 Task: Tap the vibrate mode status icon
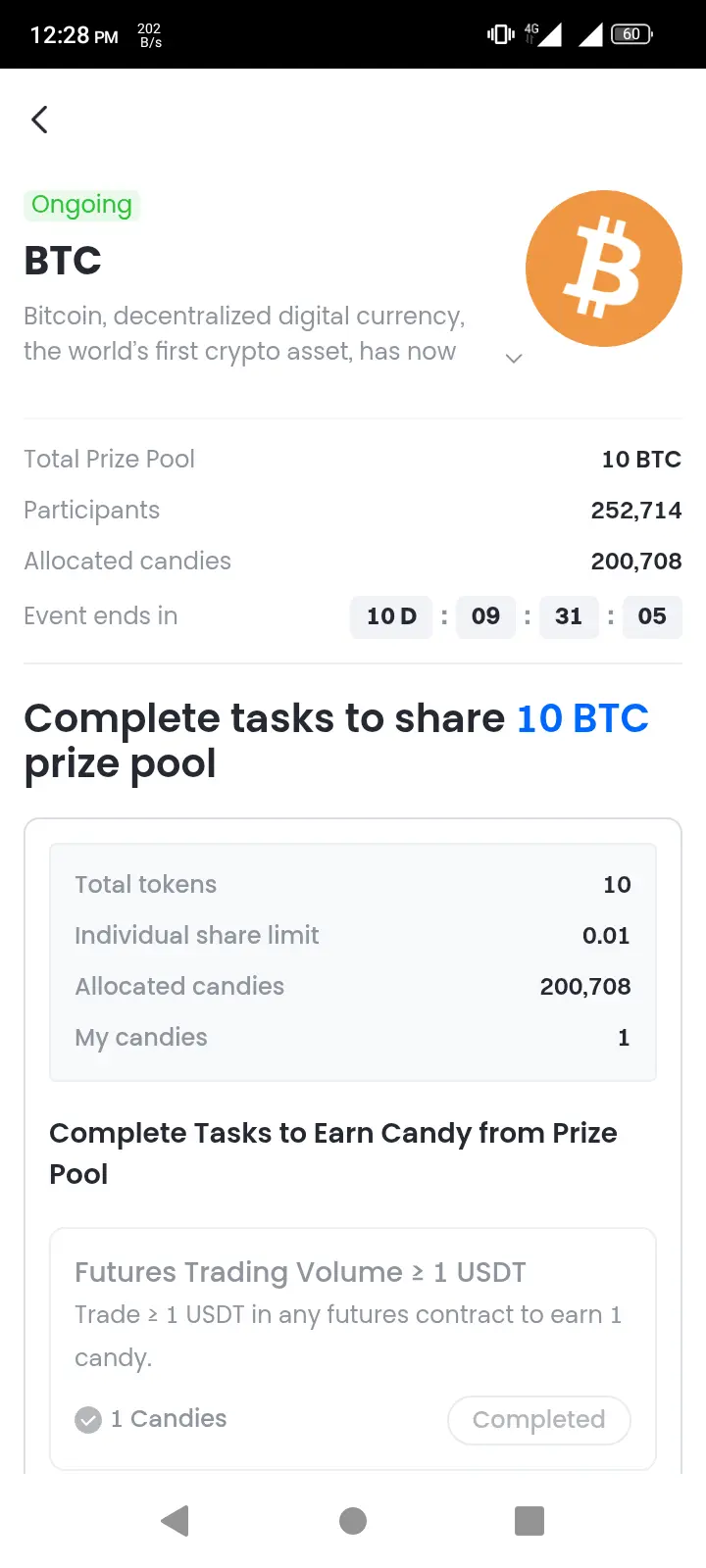click(500, 34)
